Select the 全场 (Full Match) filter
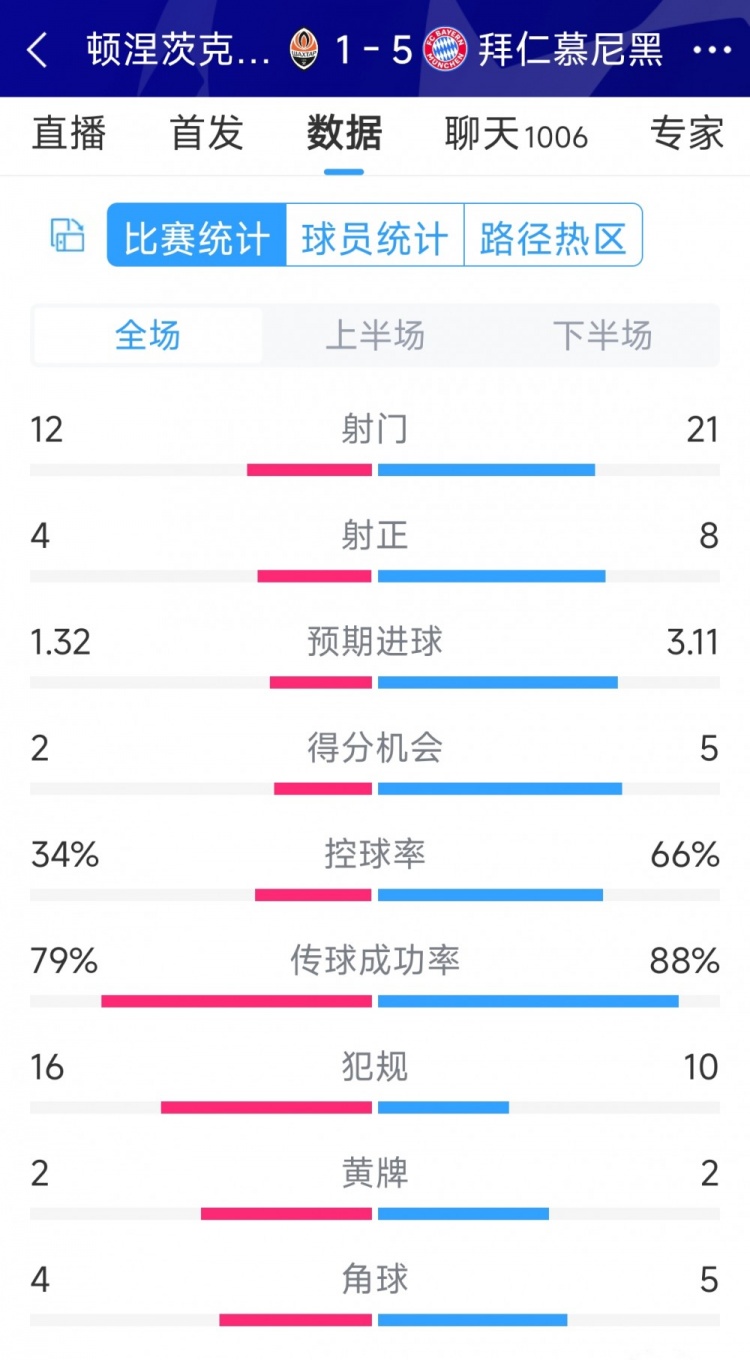The width and height of the screenshot is (750, 1360). click(x=148, y=337)
